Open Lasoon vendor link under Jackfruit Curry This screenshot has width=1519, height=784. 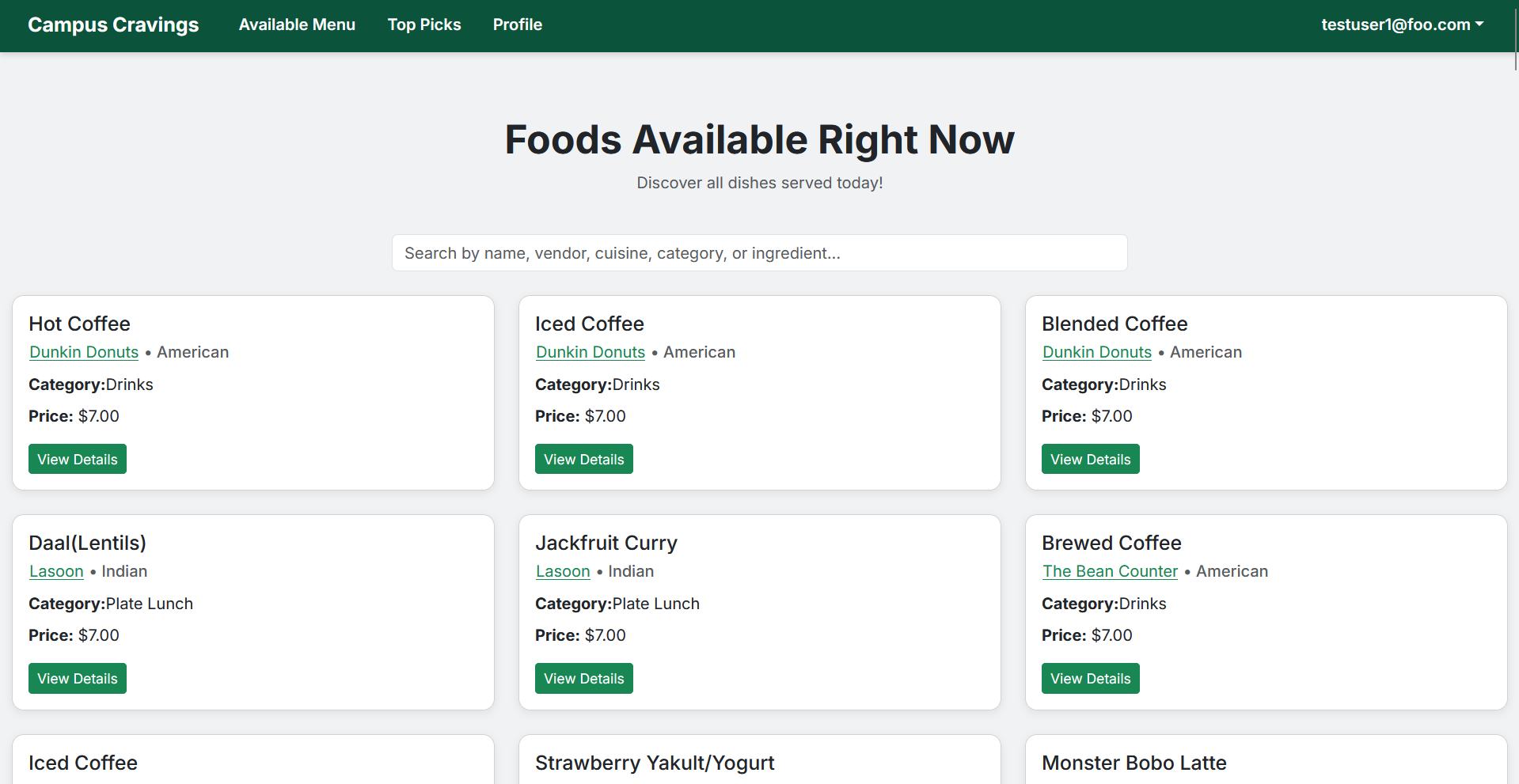(x=563, y=571)
